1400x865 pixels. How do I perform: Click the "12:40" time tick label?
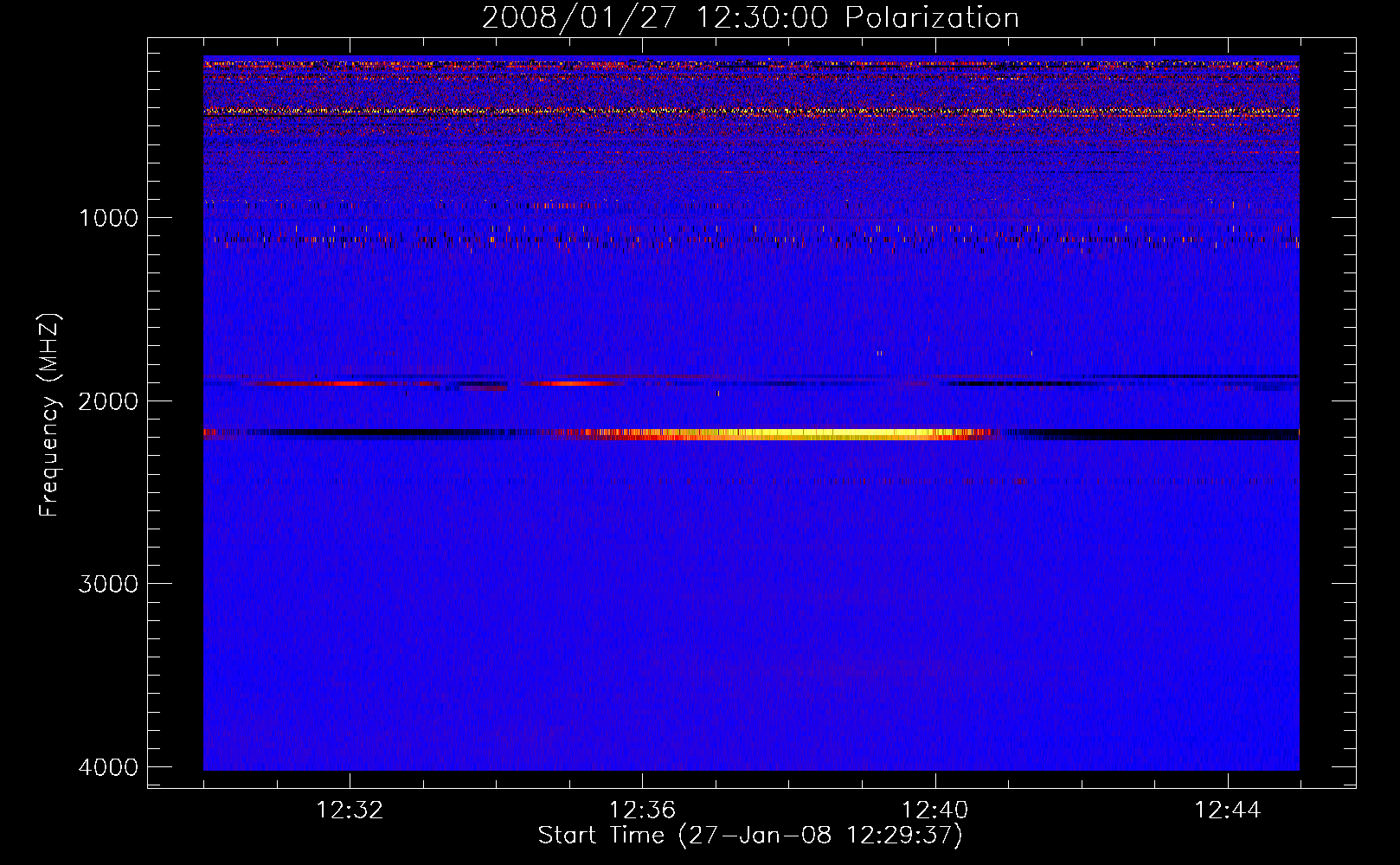pyautogui.click(x=934, y=811)
